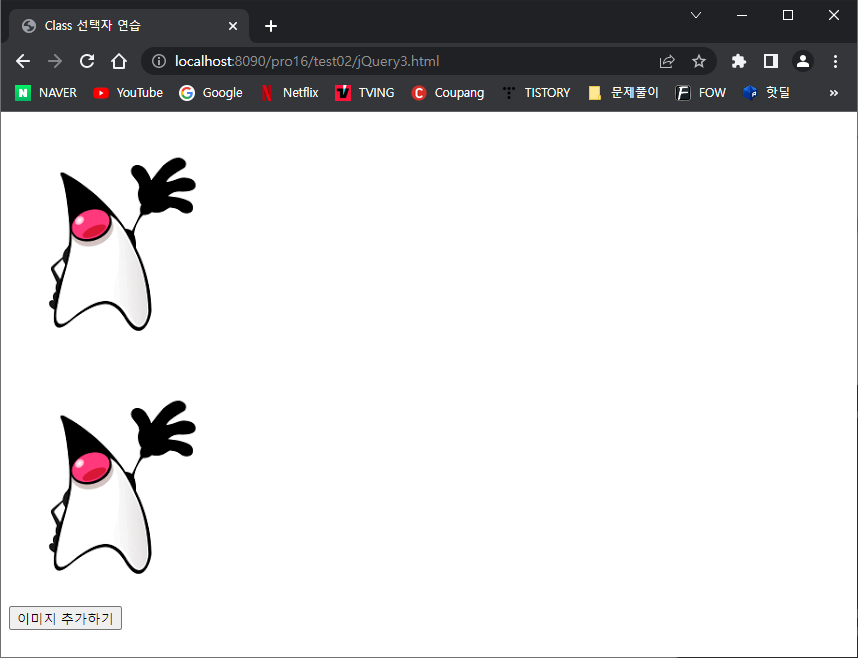Go back with the browser back arrow

coord(23,61)
